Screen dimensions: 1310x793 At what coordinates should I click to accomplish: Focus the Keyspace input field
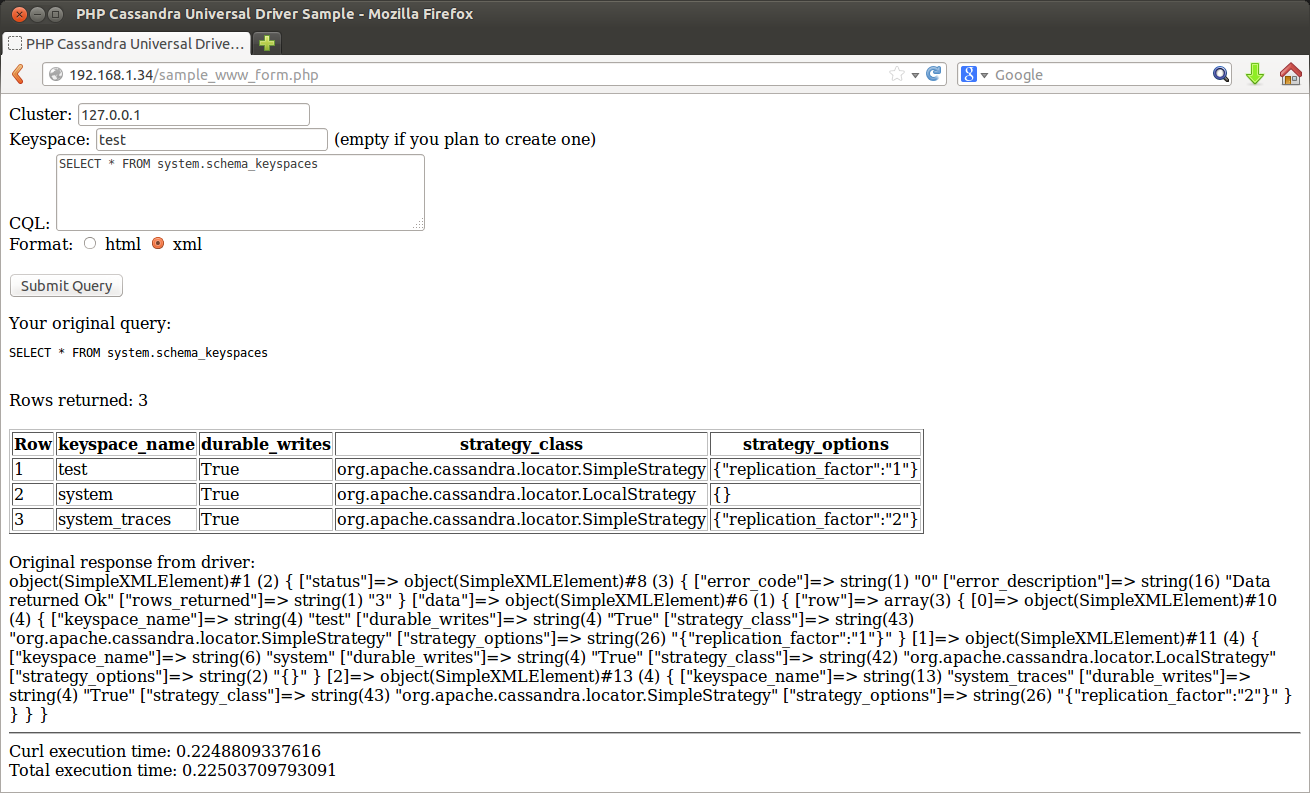[212, 140]
